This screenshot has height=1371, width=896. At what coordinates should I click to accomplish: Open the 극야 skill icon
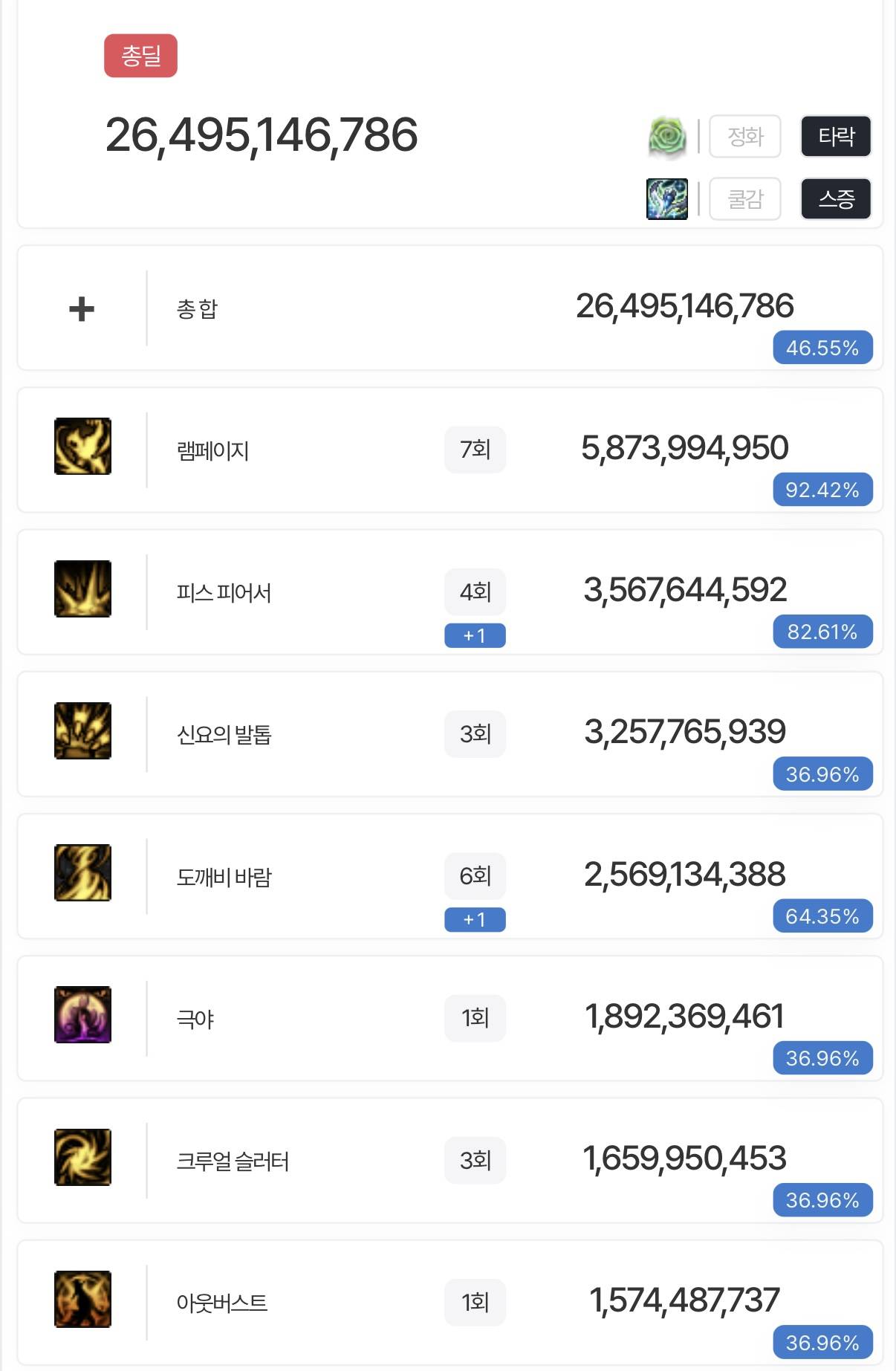click(x=82, y=1014)
